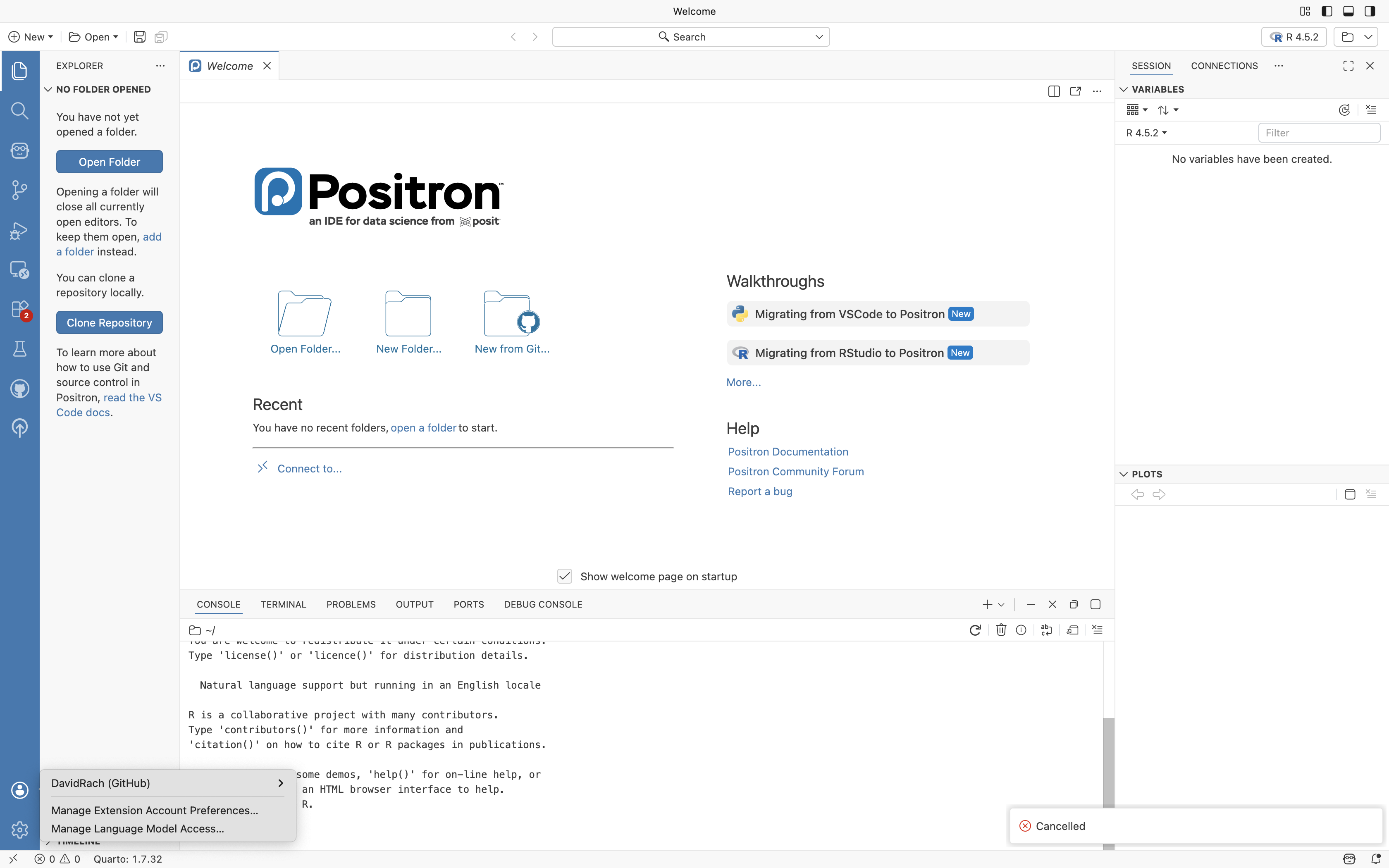Click the Clone Repository button
The image size is (1389, 868).
109,323
